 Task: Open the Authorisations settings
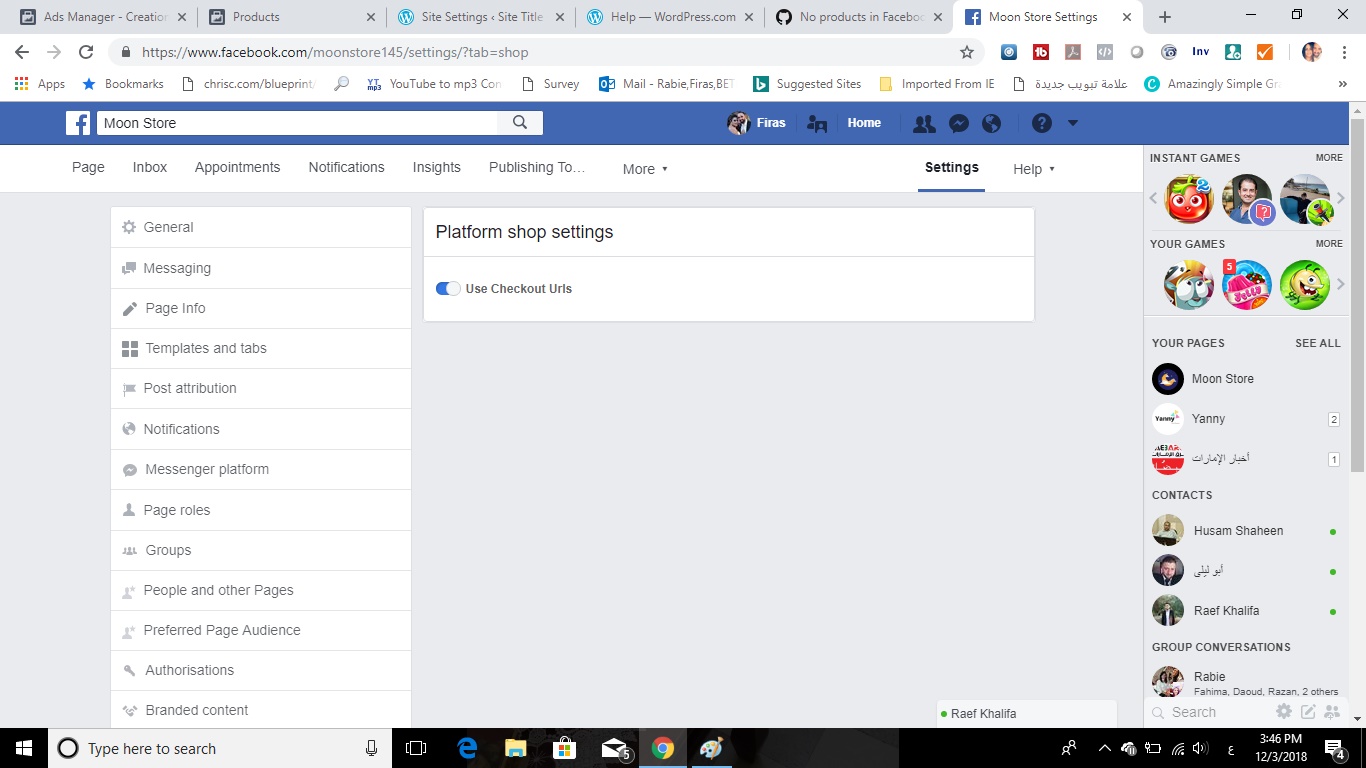(261, 670)
